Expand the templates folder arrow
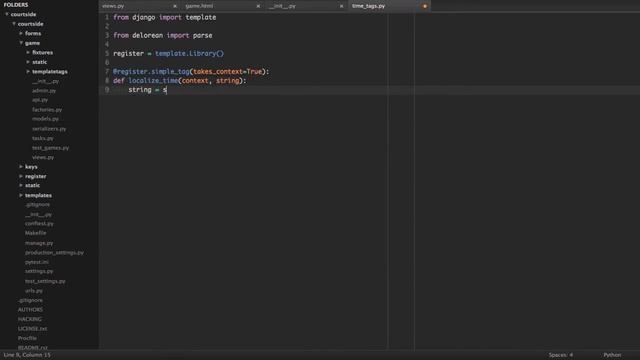The image size is (640, 360). (x=21, y=195)
